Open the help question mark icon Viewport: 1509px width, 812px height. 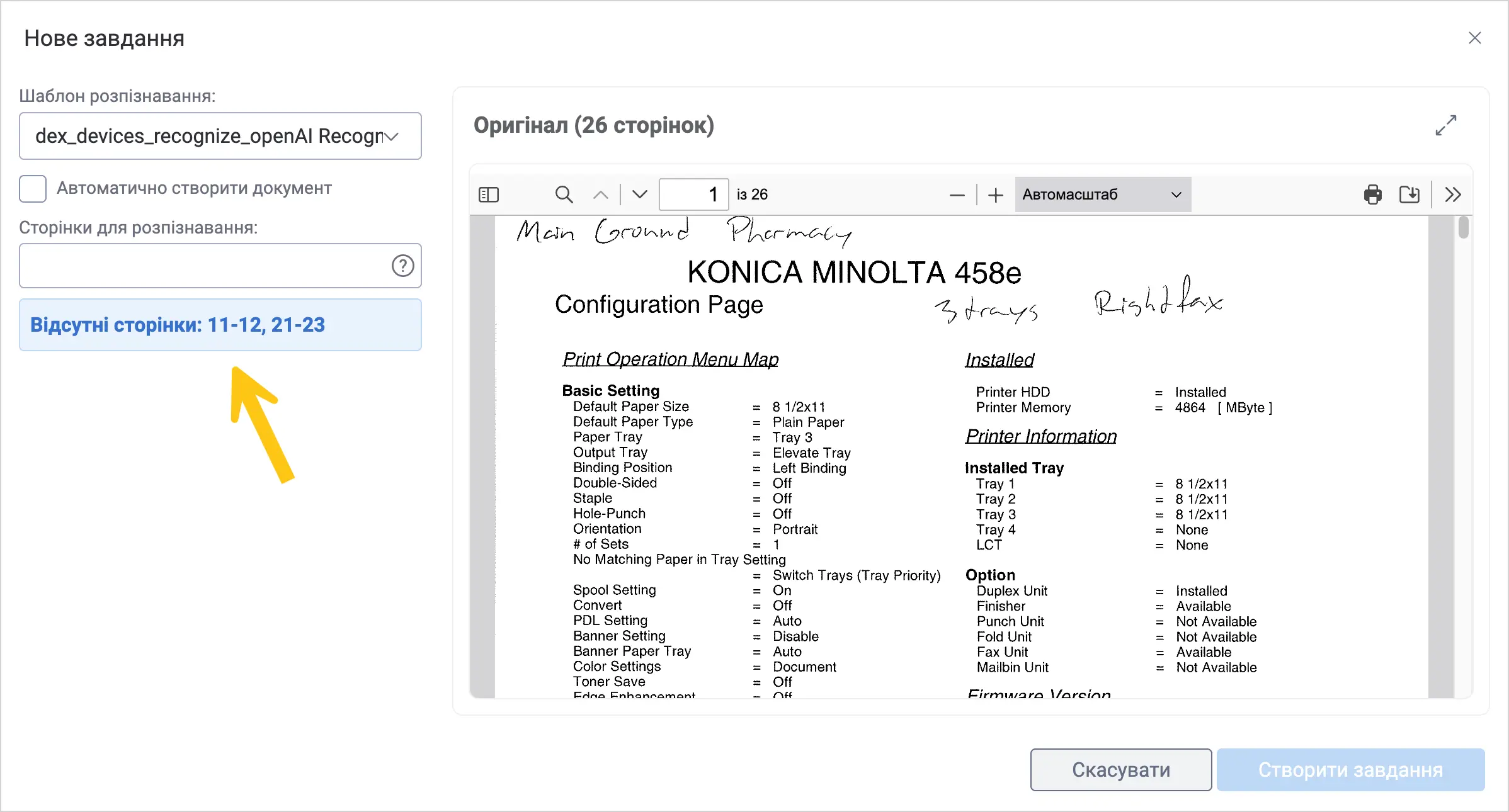(x=402, y=266)
